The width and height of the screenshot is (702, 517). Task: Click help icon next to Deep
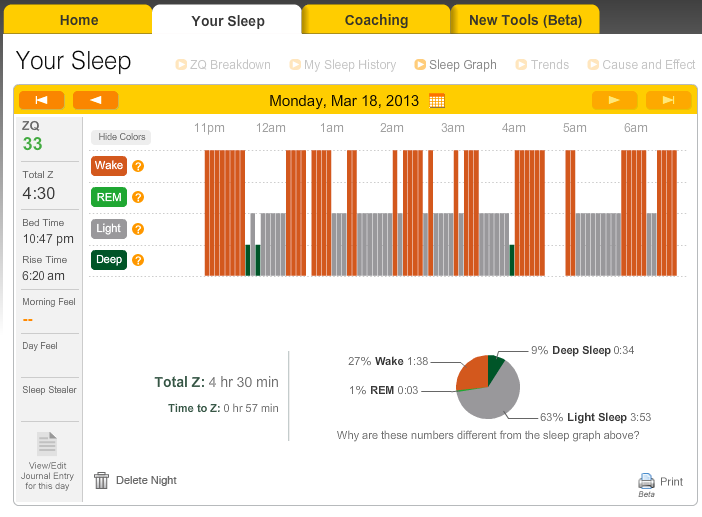tap(138, 260)
